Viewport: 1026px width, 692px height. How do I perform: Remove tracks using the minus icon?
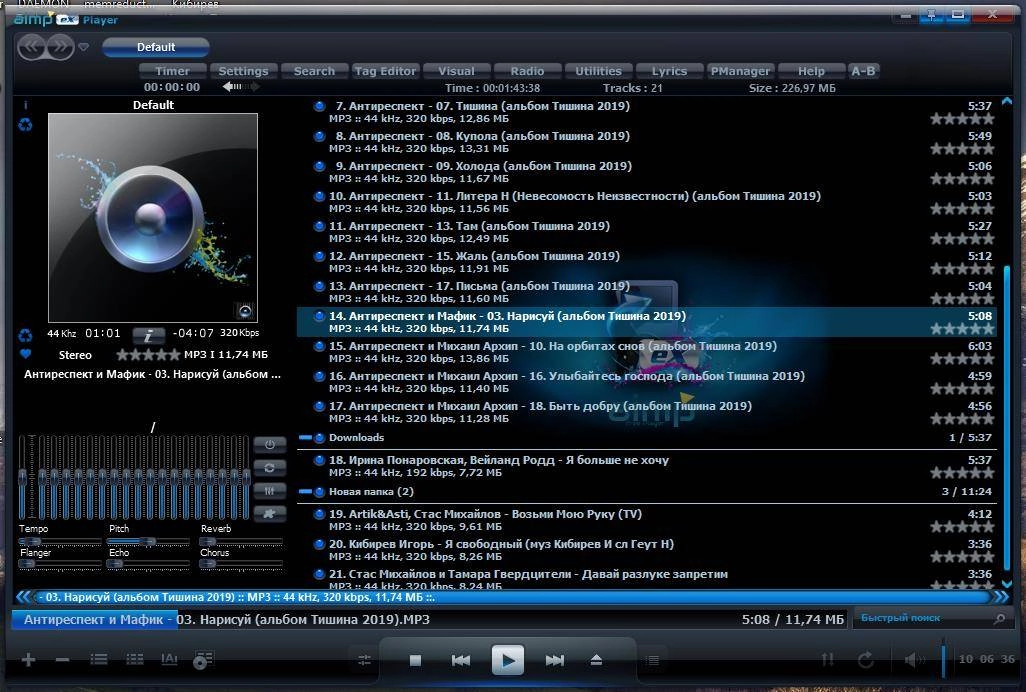tap(63, 659)
